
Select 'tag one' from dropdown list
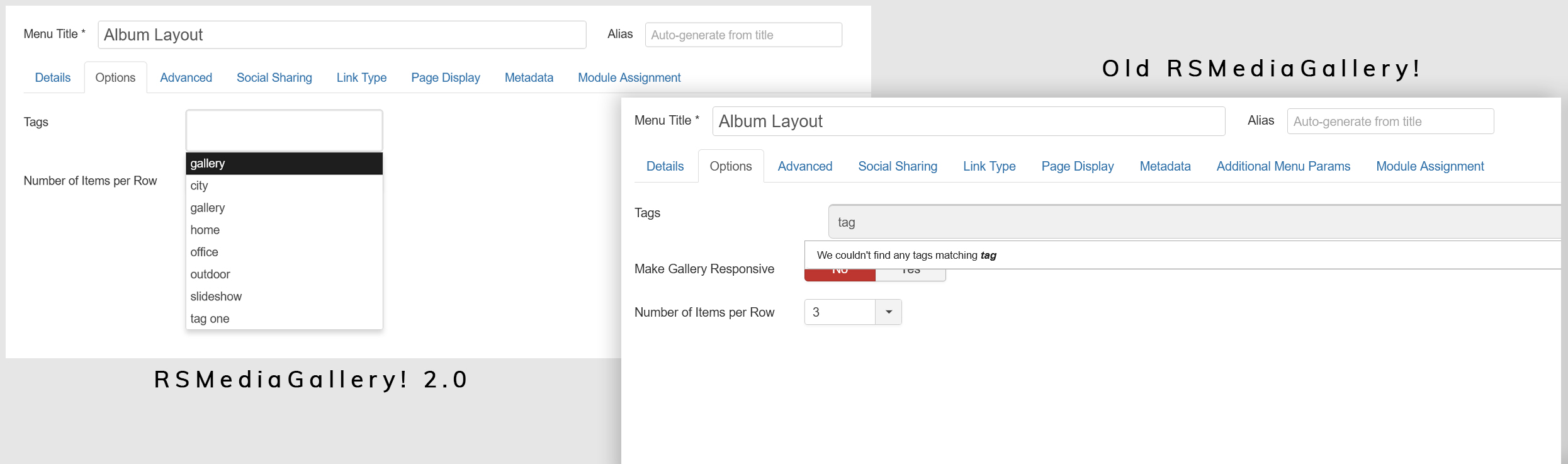284,319
